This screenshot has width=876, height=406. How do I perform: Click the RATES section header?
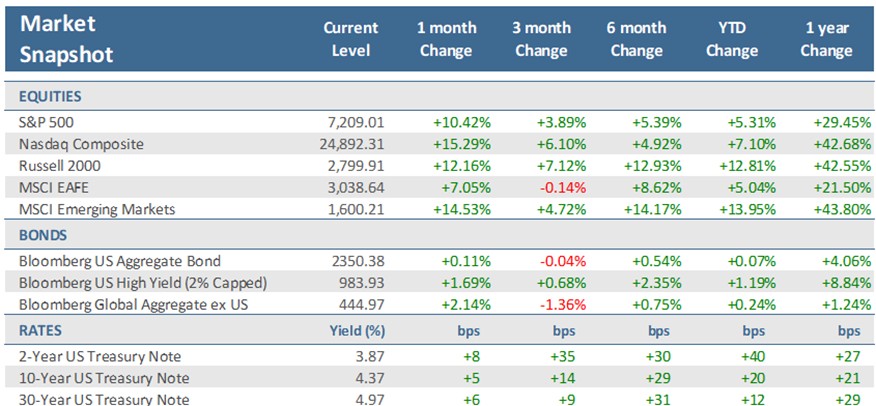pyautogui.click(x=40, y=331)
